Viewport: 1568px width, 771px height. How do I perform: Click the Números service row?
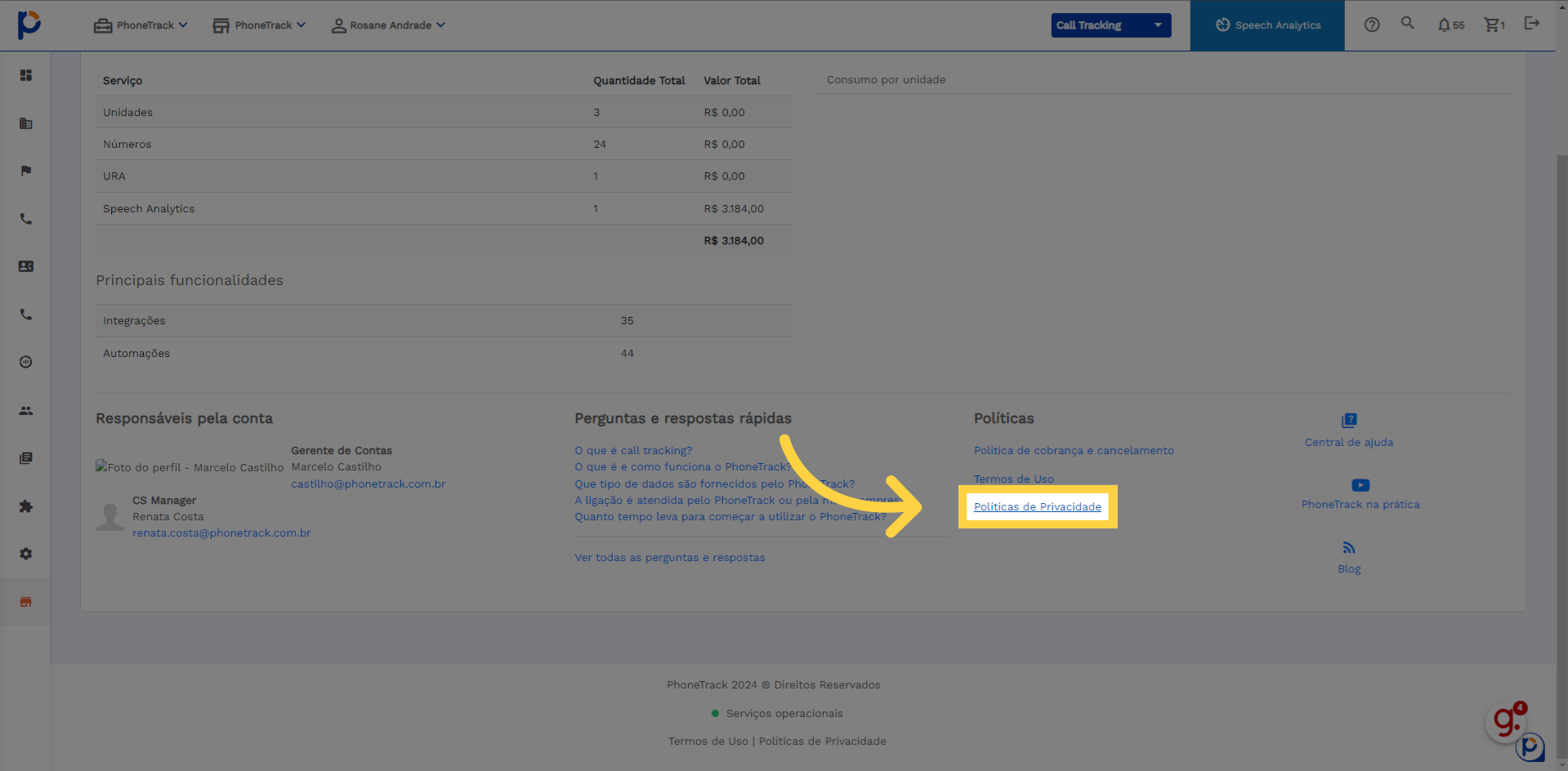click(x=444, y=145)
